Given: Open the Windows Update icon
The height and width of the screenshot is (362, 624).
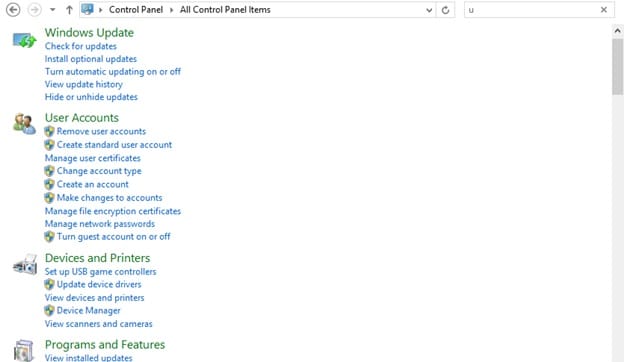Looking at the screenshot, I should (24, 40).
